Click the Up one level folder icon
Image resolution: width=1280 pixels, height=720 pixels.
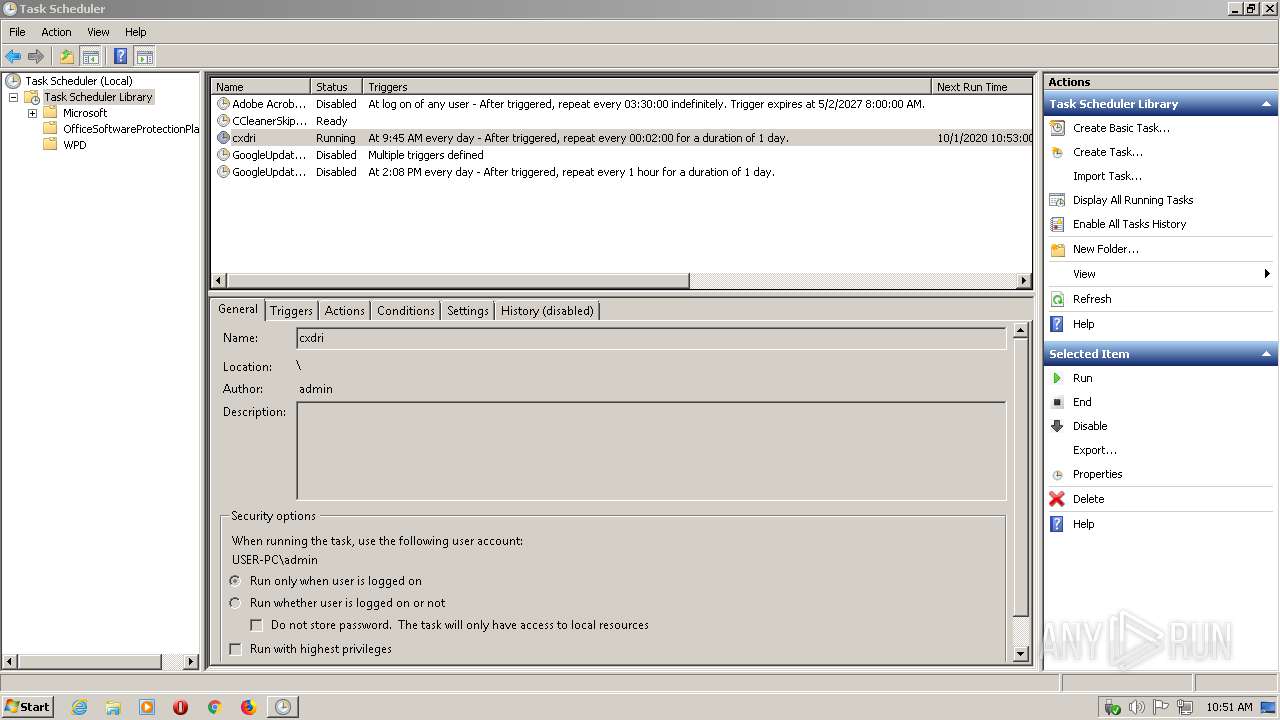67,57
